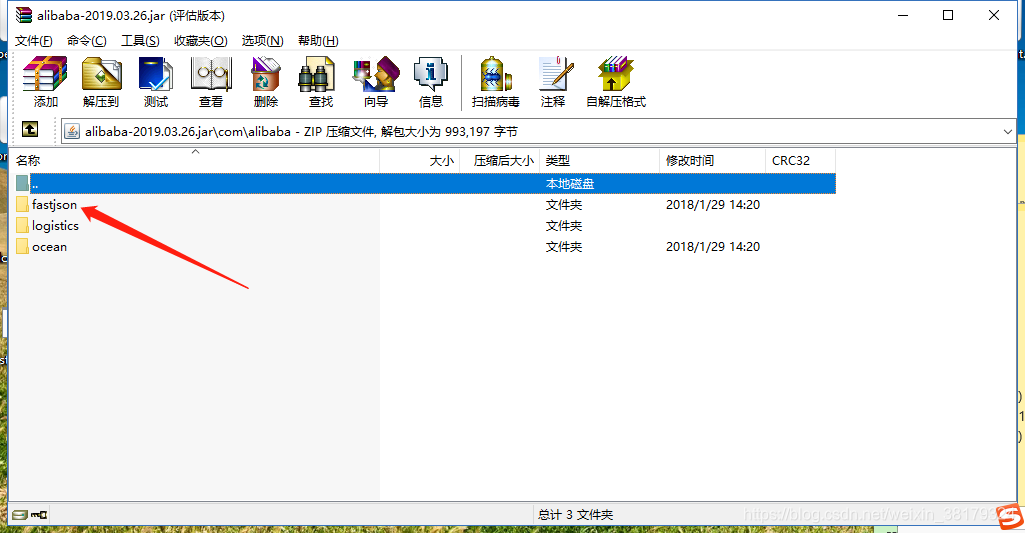Image resolution: width=1025 pixels, height=533 pixels.
Task: Open the 命令(C) menu
Action: click(x=86, y=41)
